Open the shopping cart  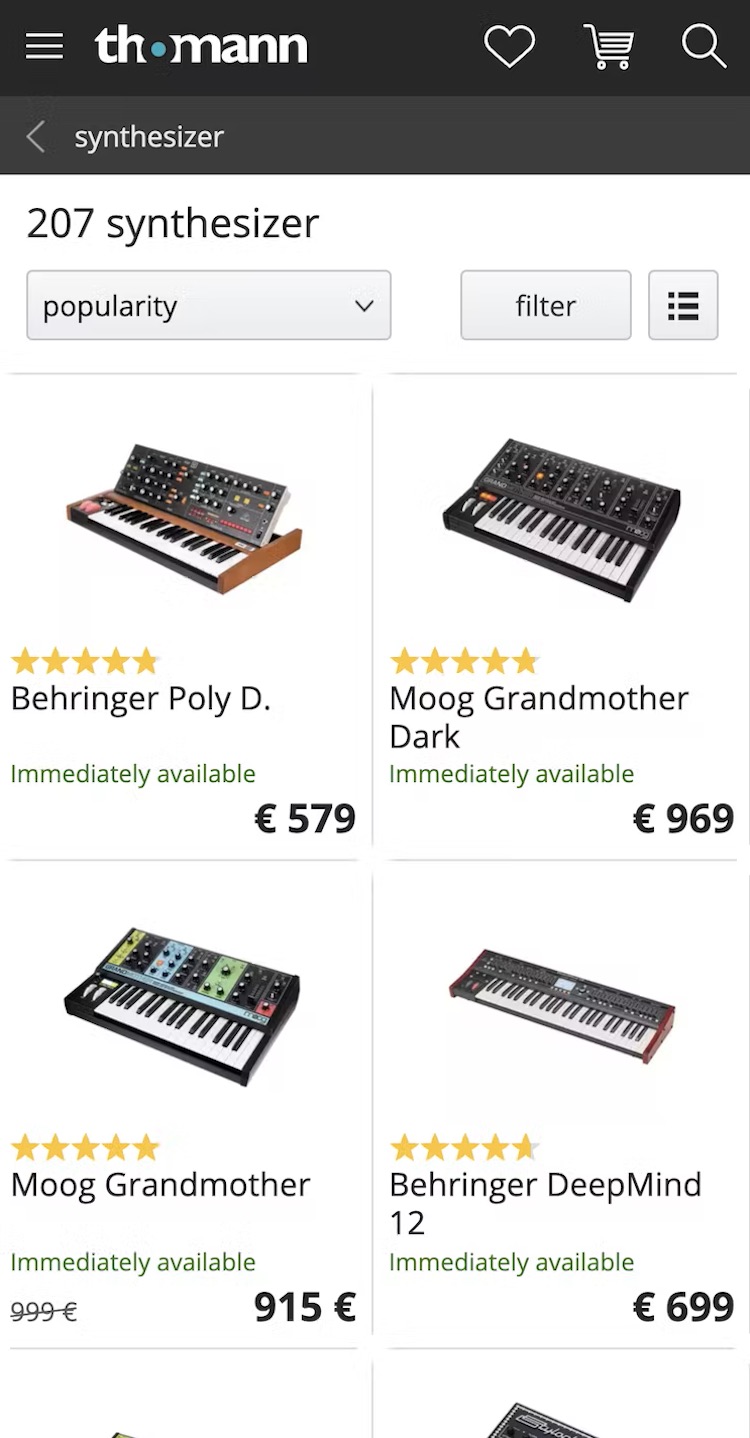608,47
